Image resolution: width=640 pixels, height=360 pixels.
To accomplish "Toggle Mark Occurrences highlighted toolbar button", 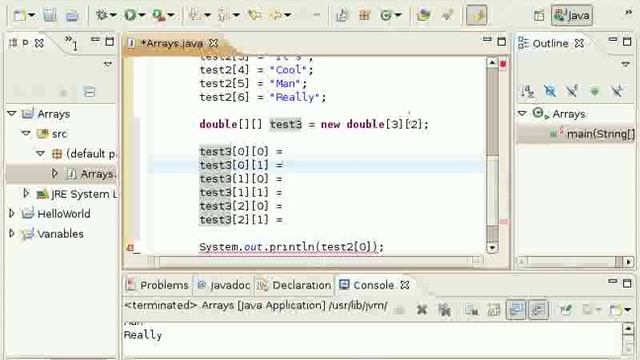I will [477, 15].
